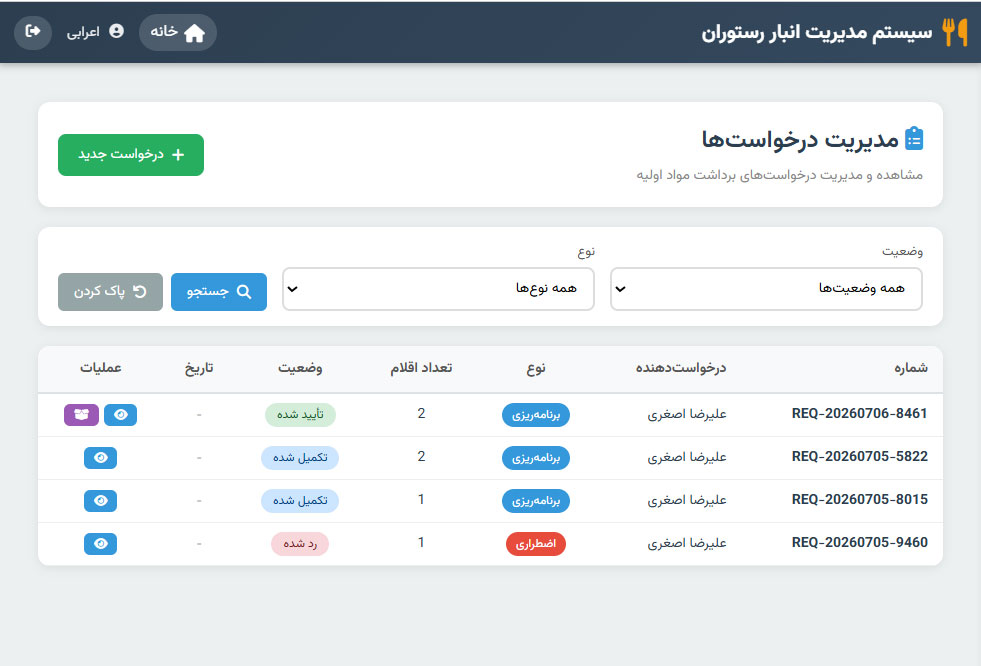Click the شماره column header
981x666 pixels.
point(911,368)
